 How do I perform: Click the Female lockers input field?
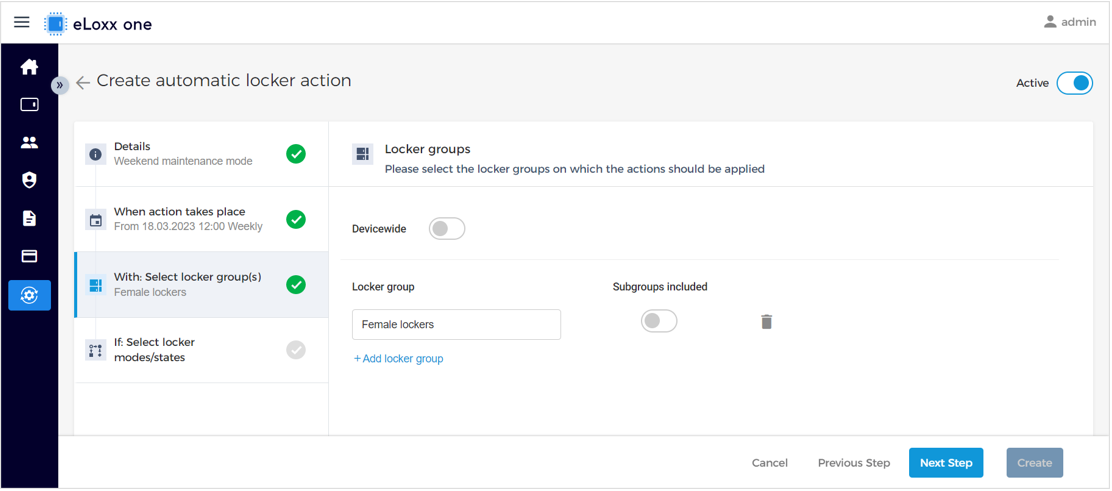(456, 324)
